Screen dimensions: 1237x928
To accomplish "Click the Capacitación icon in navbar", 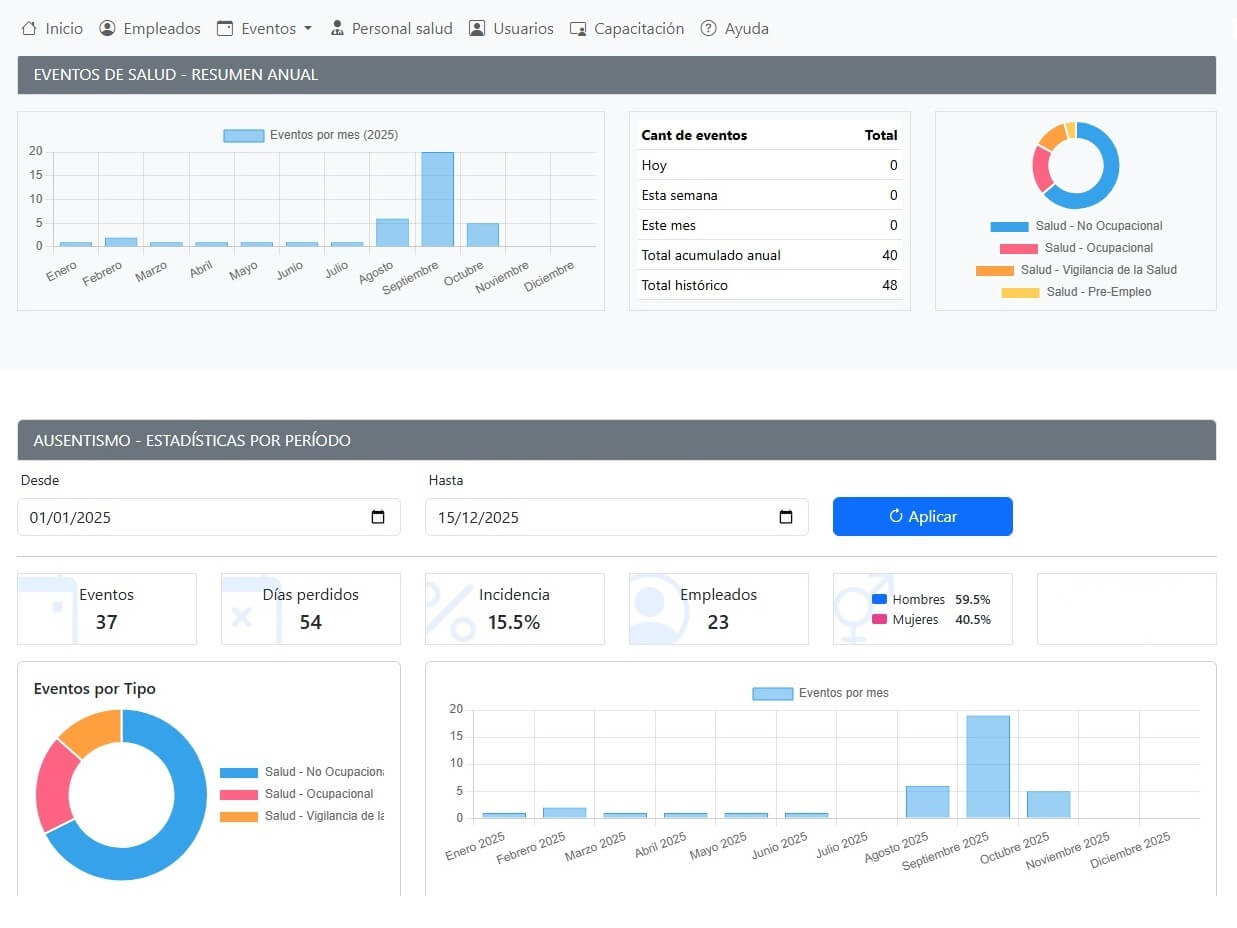I will coord(578,29).
